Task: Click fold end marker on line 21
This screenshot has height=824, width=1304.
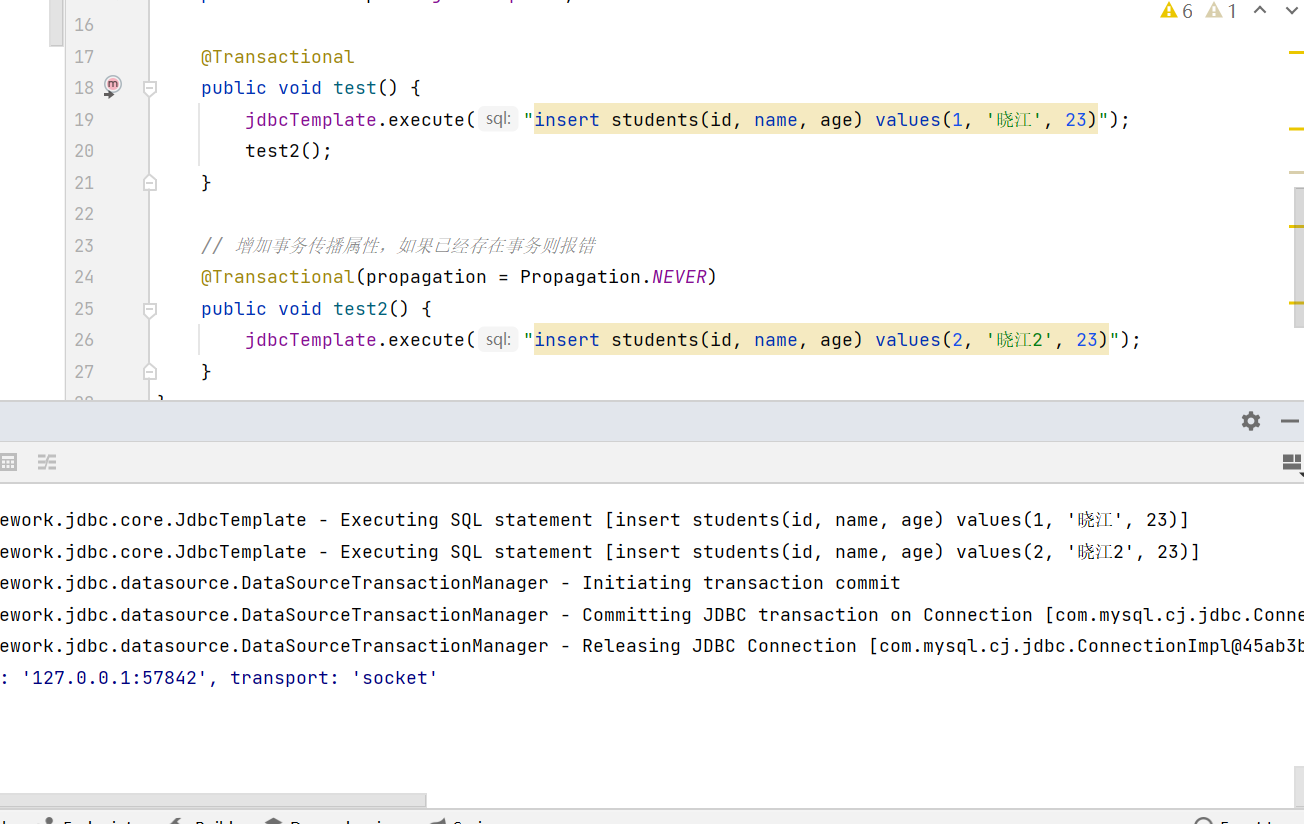Action: click(x=150, y=183)
